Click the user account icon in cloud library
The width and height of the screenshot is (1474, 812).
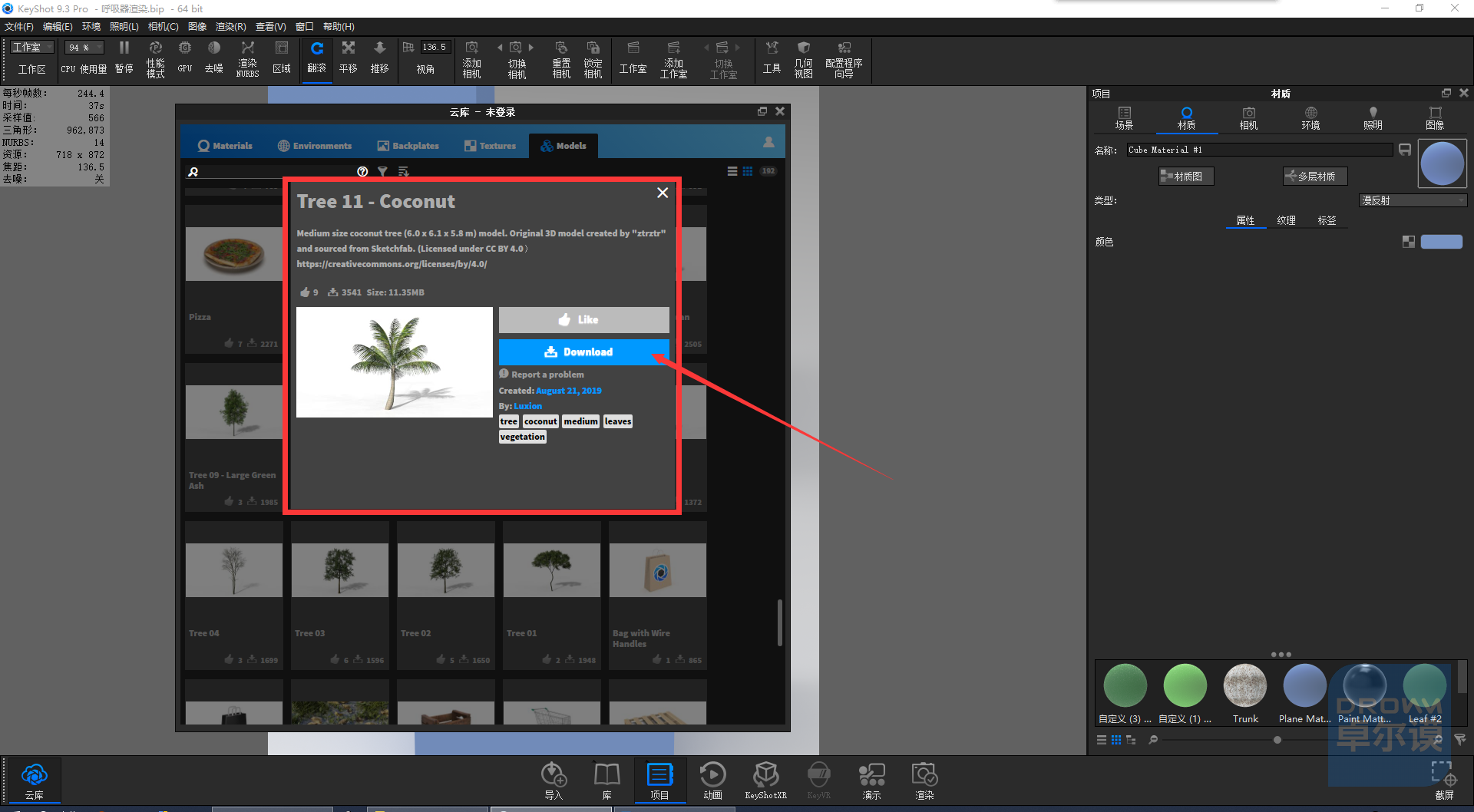768,143
